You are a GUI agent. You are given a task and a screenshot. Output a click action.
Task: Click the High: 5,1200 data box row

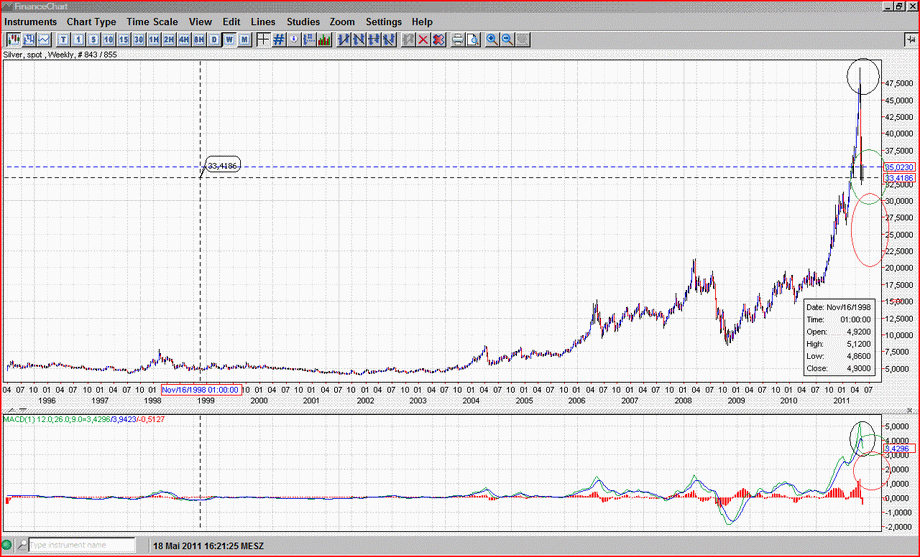point(838,344)
